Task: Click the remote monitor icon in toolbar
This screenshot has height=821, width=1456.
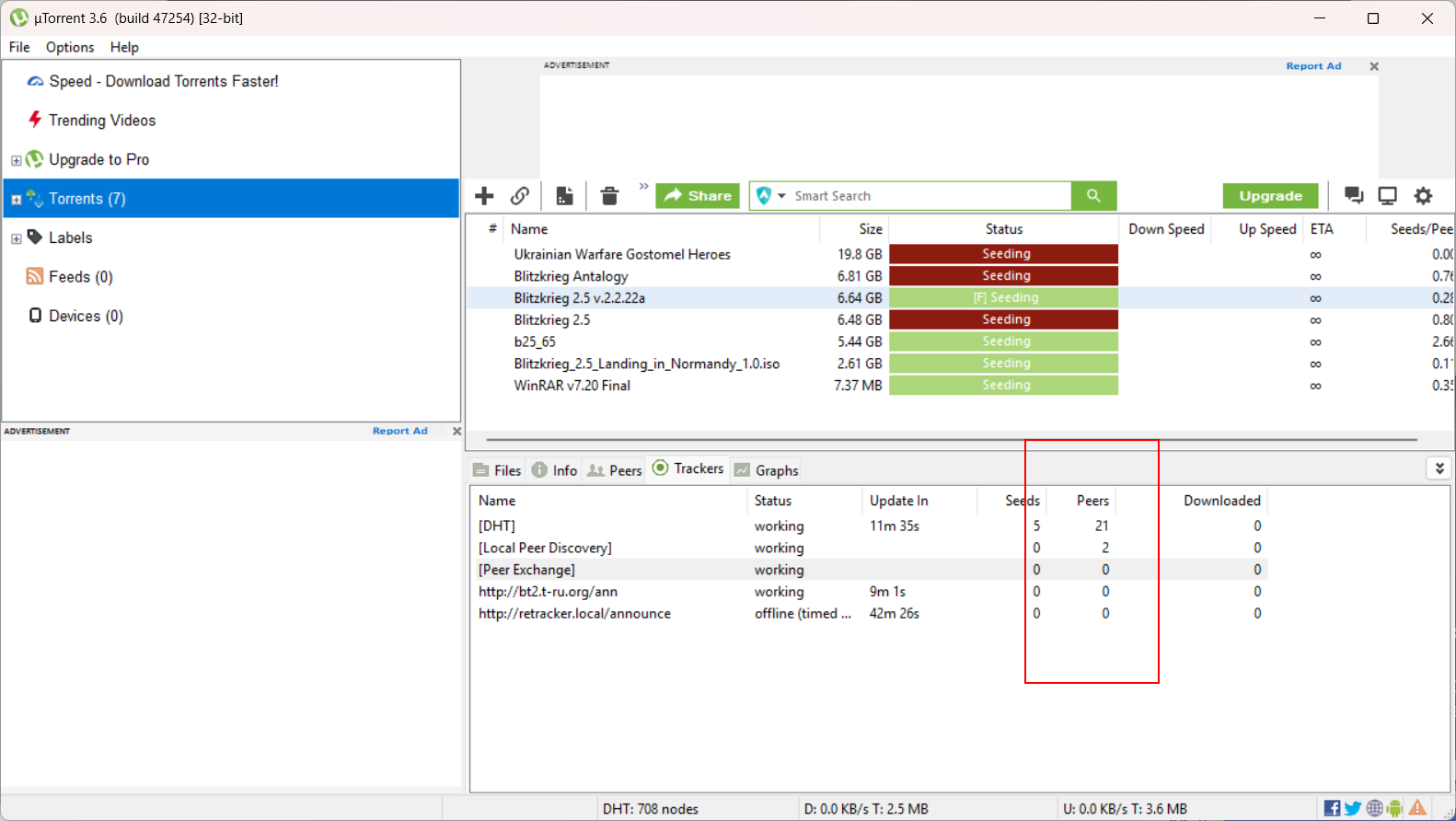Action: point(1387,195)
